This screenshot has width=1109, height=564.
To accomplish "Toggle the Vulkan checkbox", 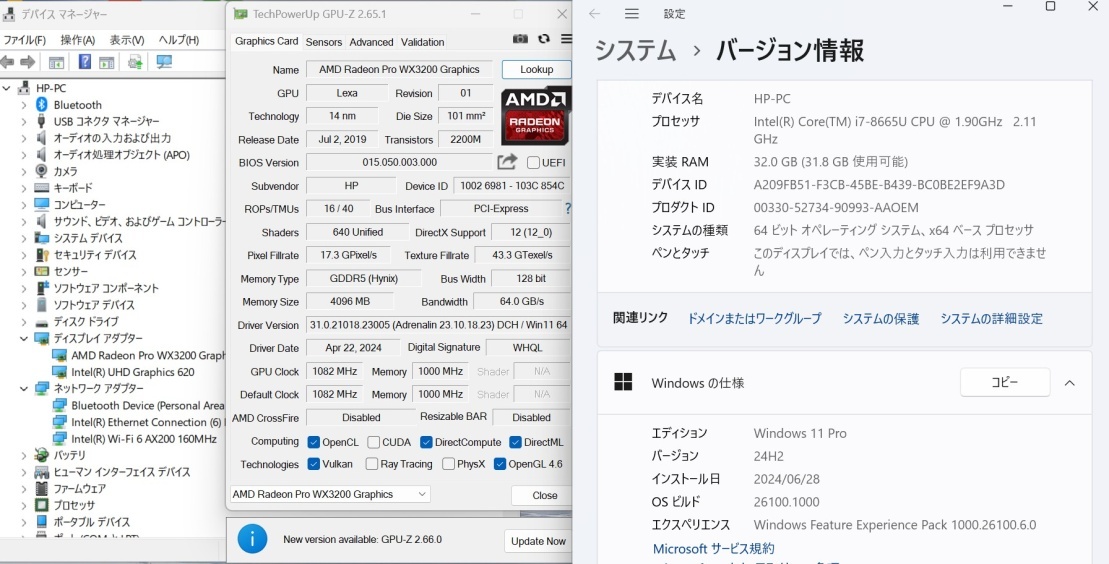I will [x=314, y=464].
